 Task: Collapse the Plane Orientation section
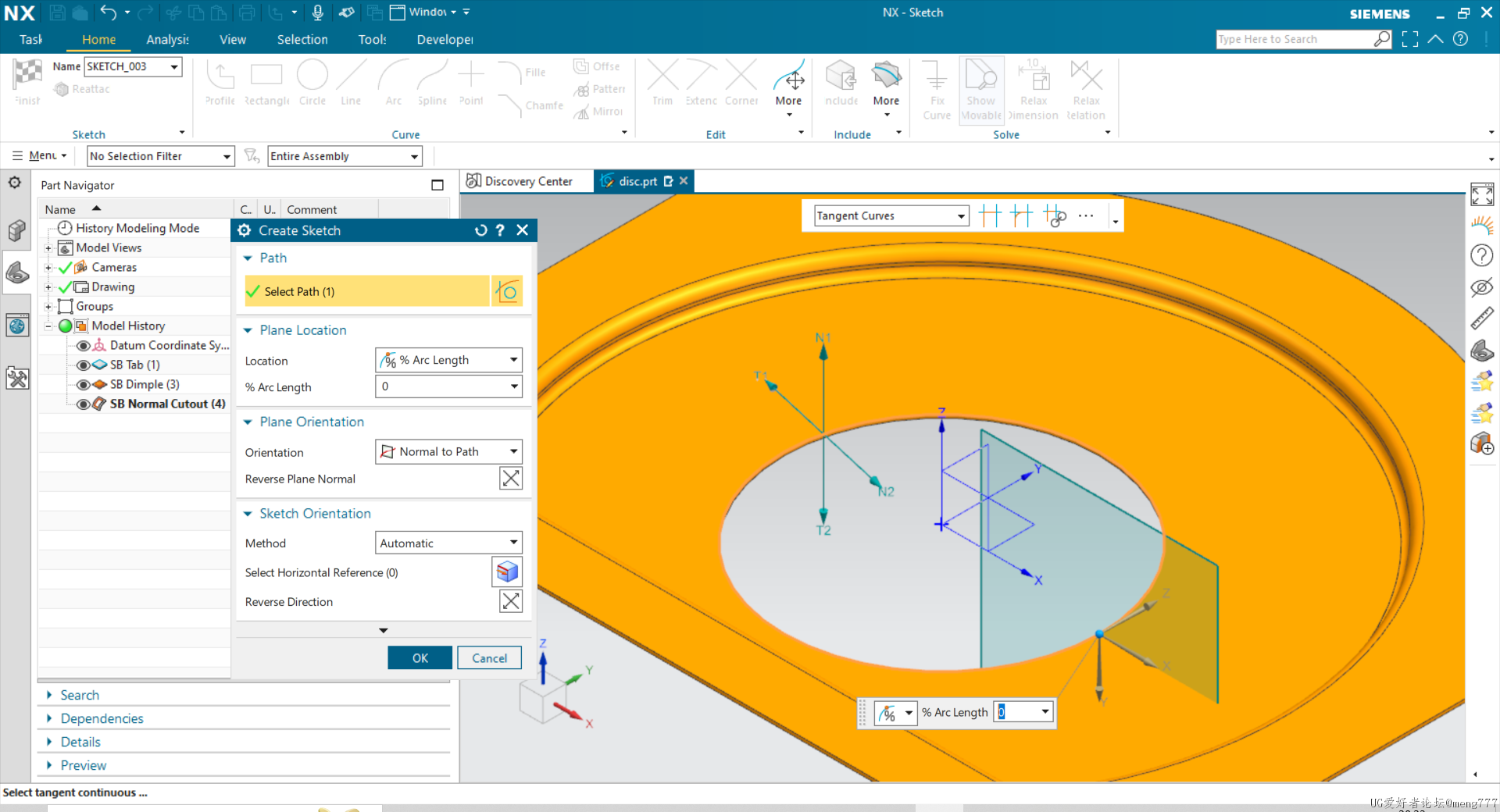pos(248,422)
